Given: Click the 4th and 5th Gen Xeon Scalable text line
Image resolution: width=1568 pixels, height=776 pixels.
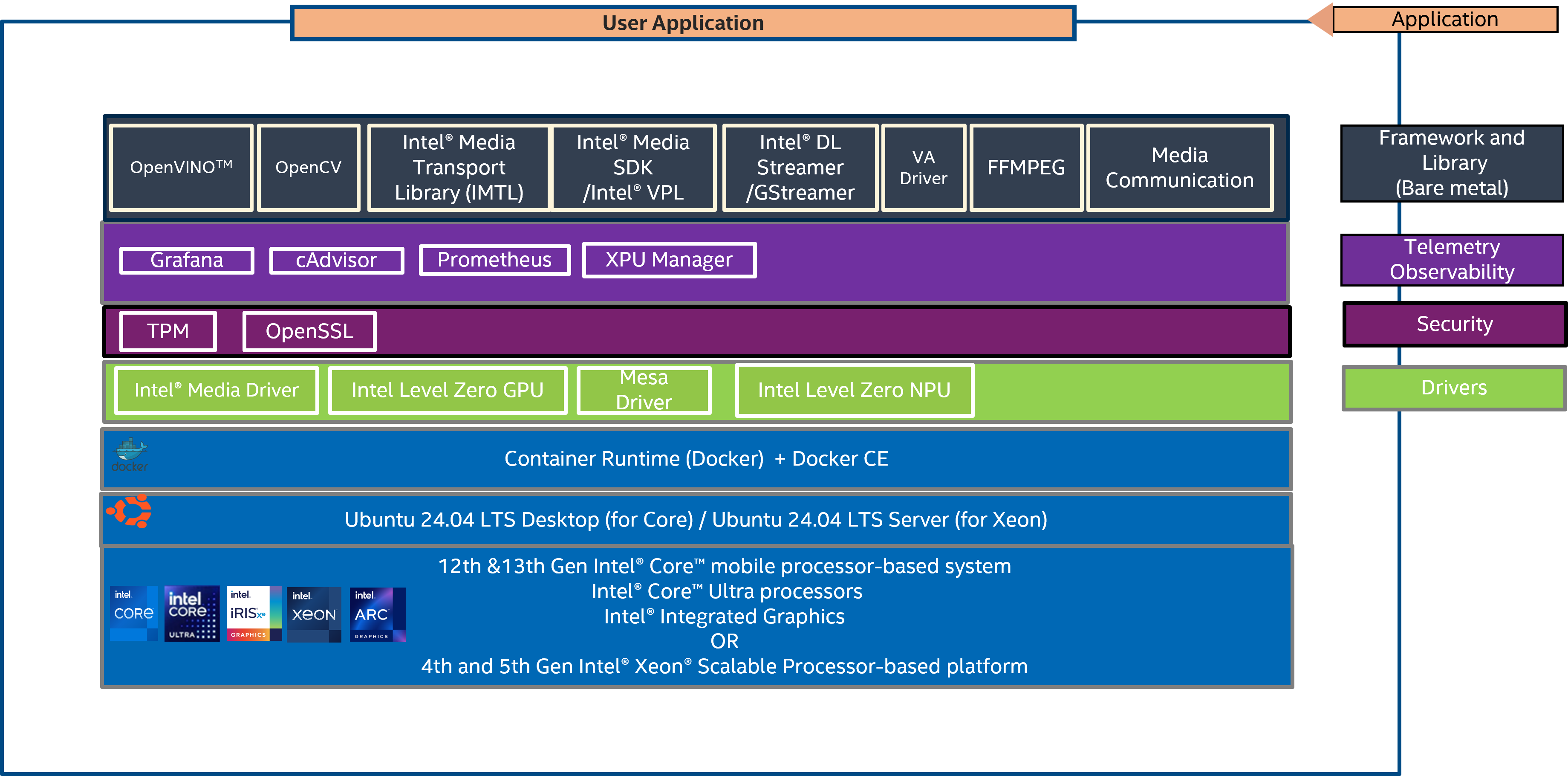Looking at the screenshot, I should pos(725,666).
